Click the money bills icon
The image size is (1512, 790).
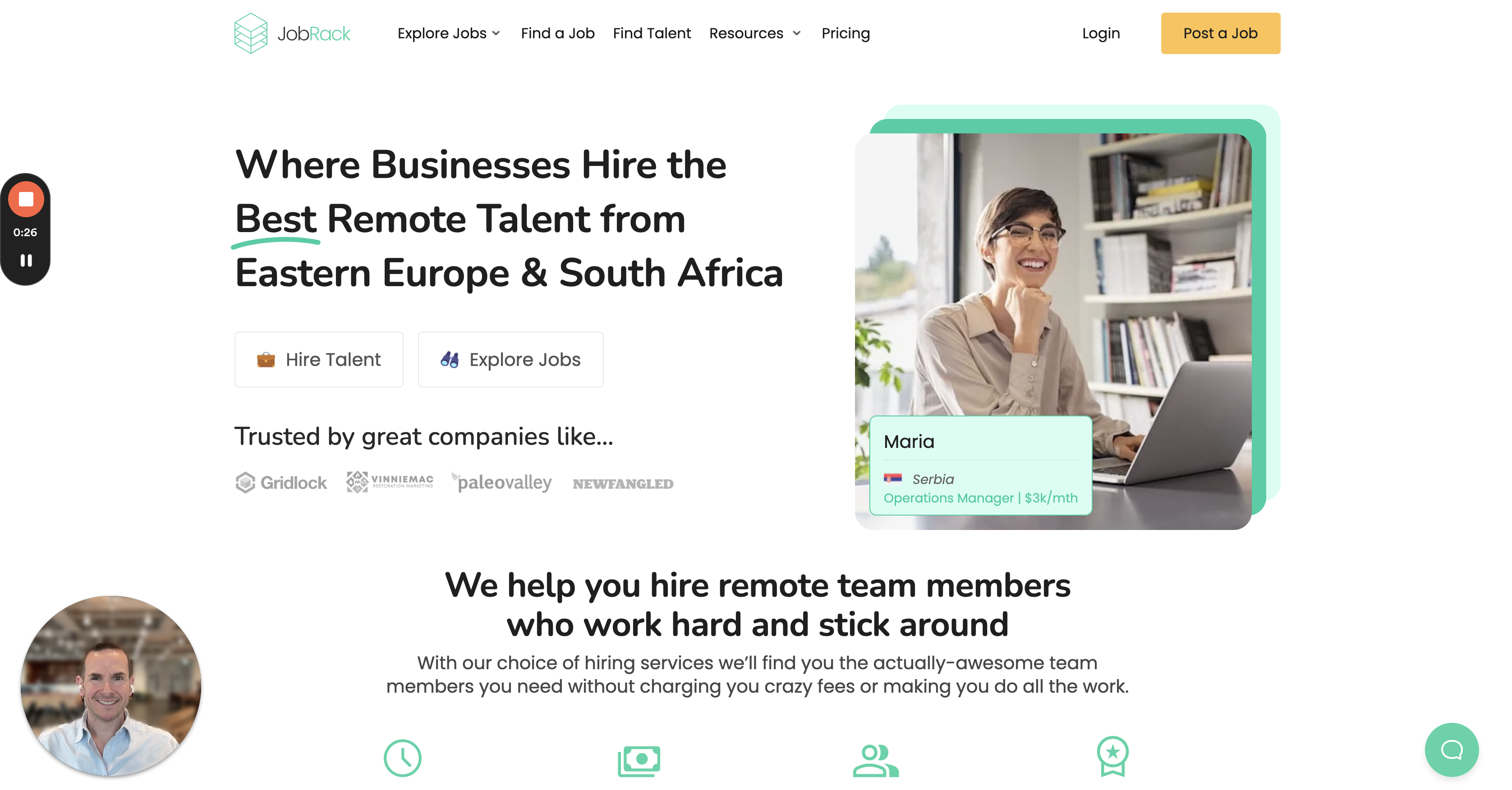click(x=639, y=761)
